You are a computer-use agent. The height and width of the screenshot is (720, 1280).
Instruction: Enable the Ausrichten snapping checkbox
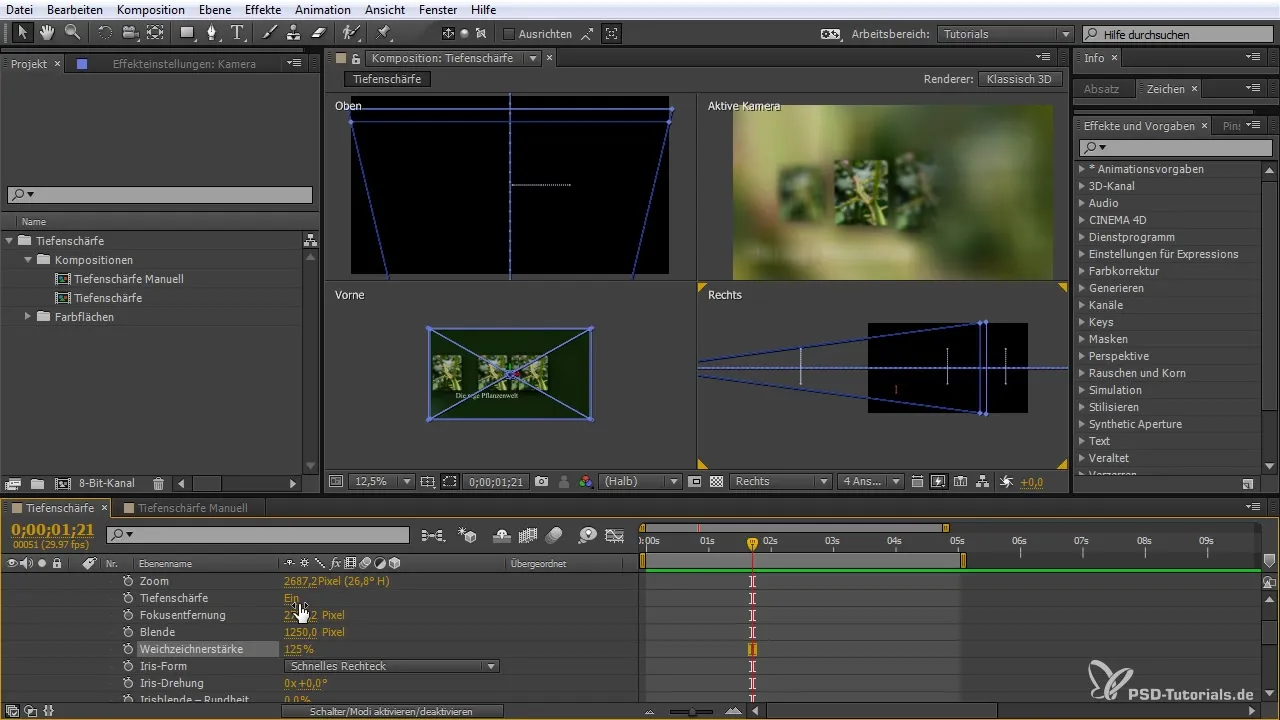pos(508,33)
